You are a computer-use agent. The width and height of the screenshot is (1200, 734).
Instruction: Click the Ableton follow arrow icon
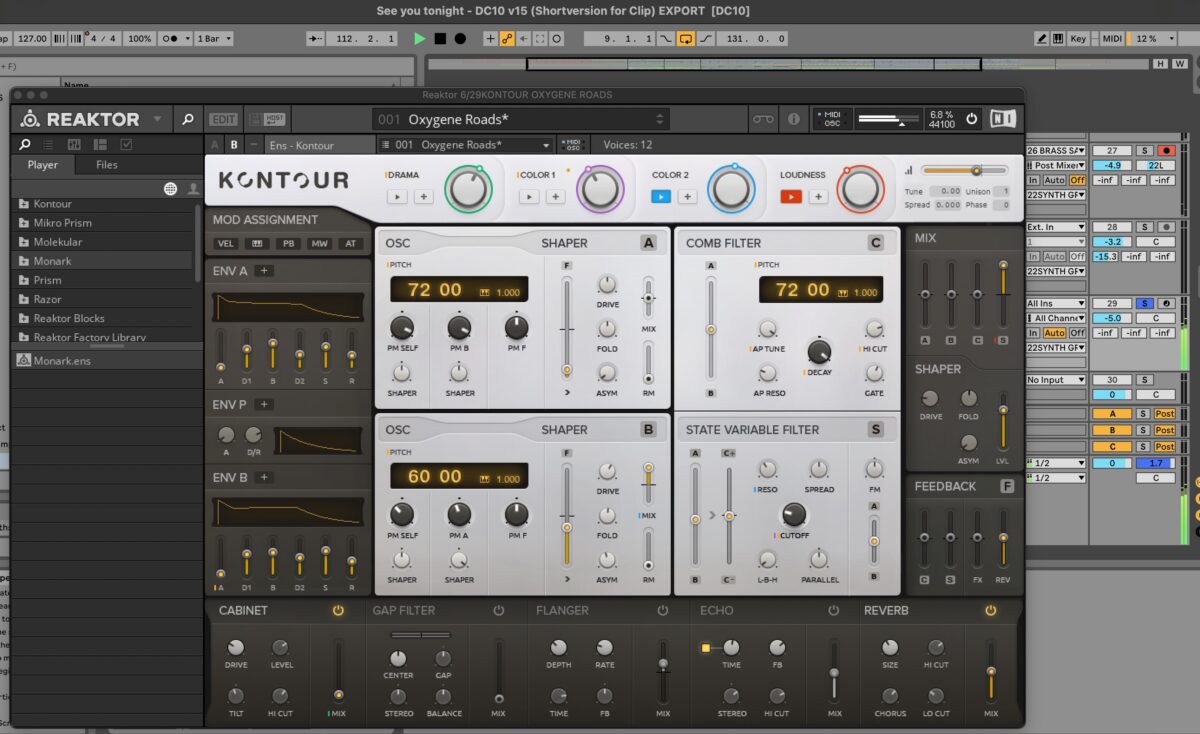[x=316, y=38]
